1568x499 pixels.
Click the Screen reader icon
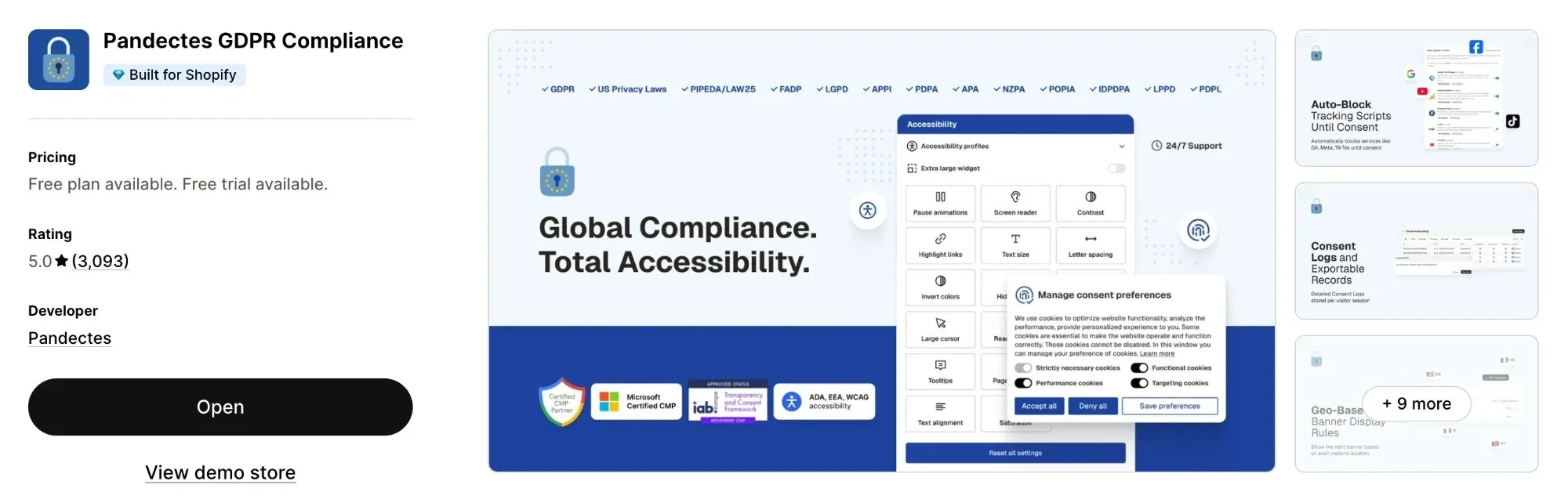coord(1015,197)
